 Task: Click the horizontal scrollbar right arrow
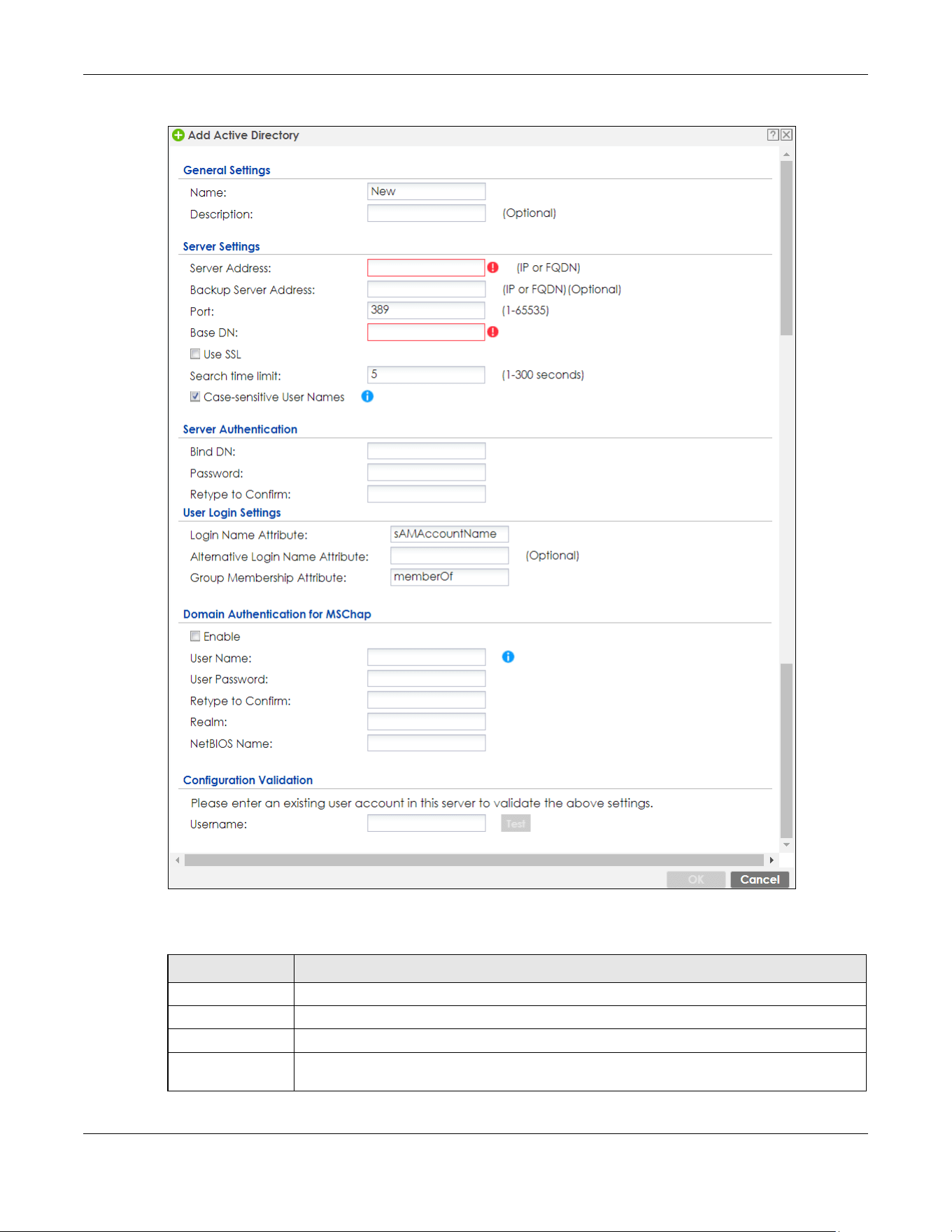(772, 860)
